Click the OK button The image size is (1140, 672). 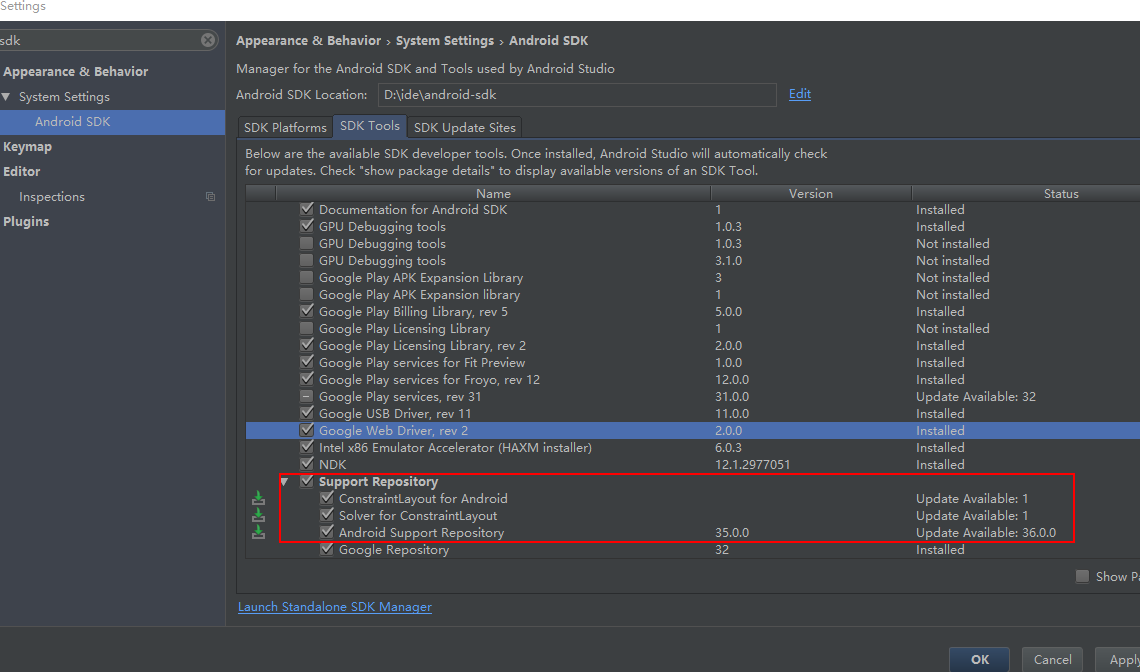click(979, 660)
